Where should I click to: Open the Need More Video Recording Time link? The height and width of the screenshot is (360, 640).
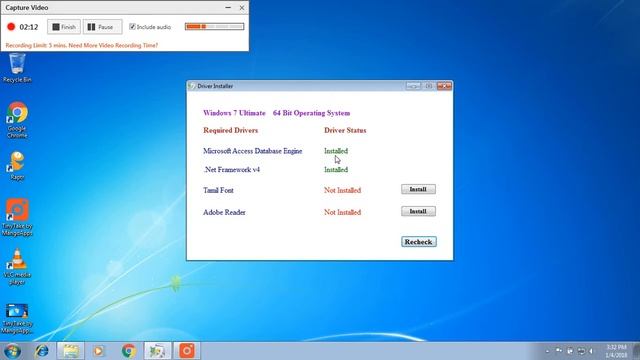[x=113, y=45]
